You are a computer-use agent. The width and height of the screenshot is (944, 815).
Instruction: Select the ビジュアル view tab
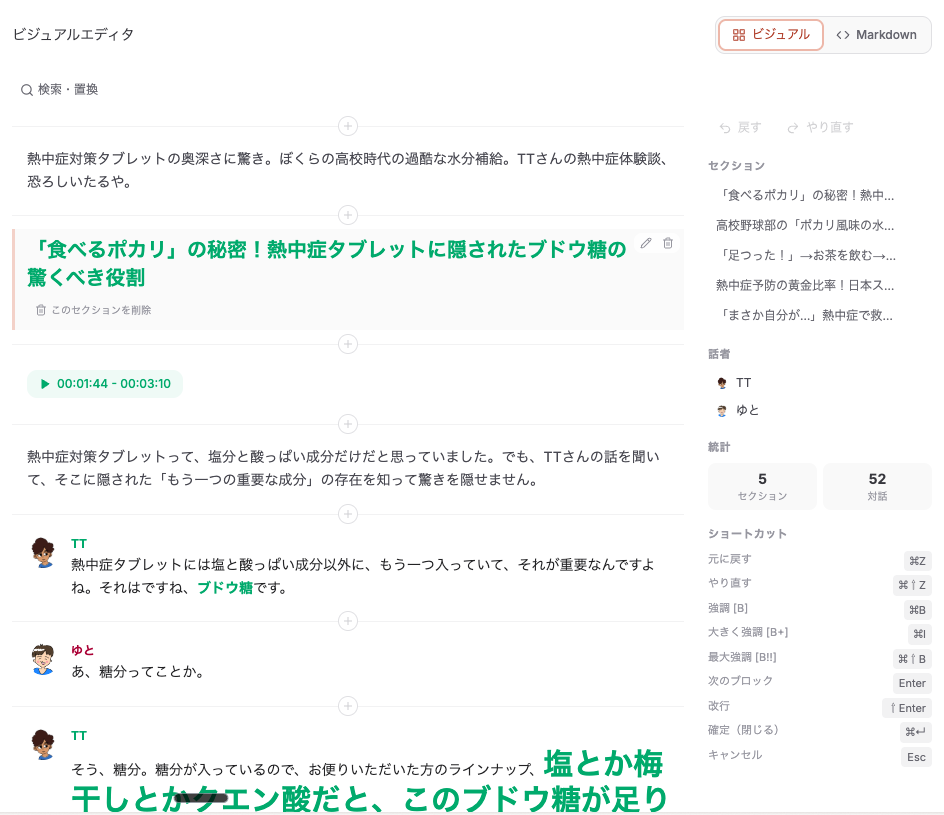770,34
